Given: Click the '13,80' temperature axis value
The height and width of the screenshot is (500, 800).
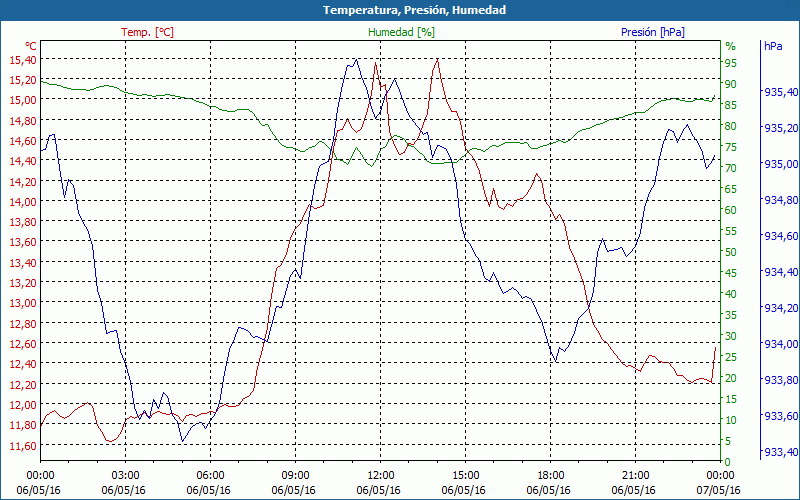Looking at the screenshot, I should [23, 222].
